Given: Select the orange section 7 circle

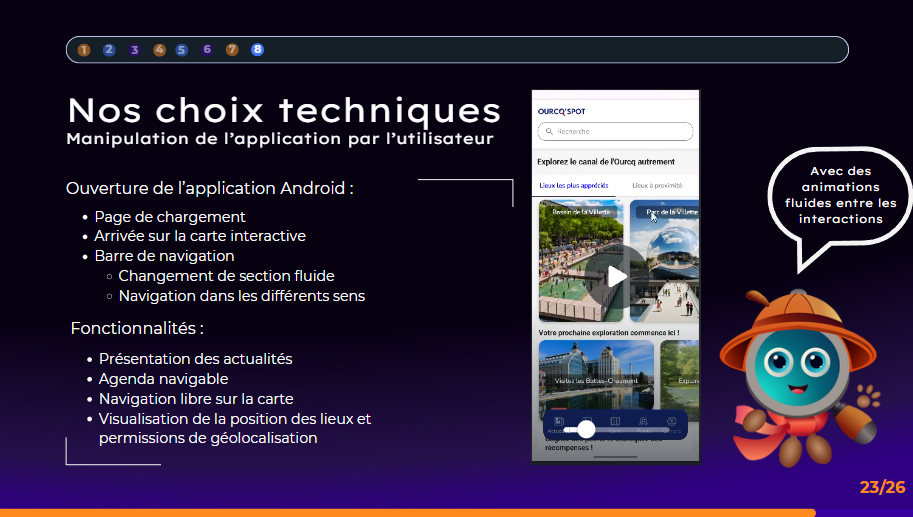Looking at the screenshot, I should (x=232, y=50).
